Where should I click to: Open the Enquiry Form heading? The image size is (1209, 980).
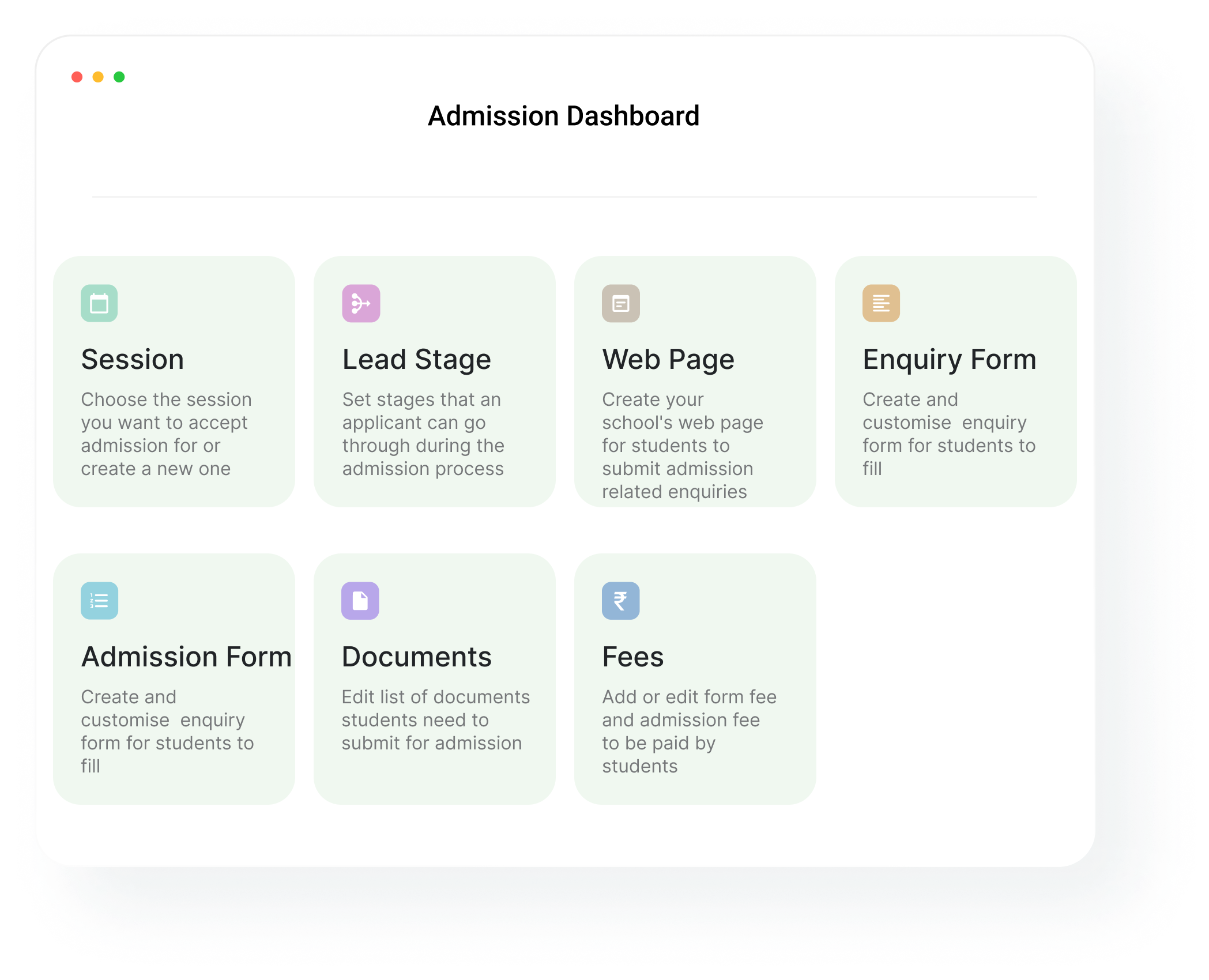click(949, 360)
